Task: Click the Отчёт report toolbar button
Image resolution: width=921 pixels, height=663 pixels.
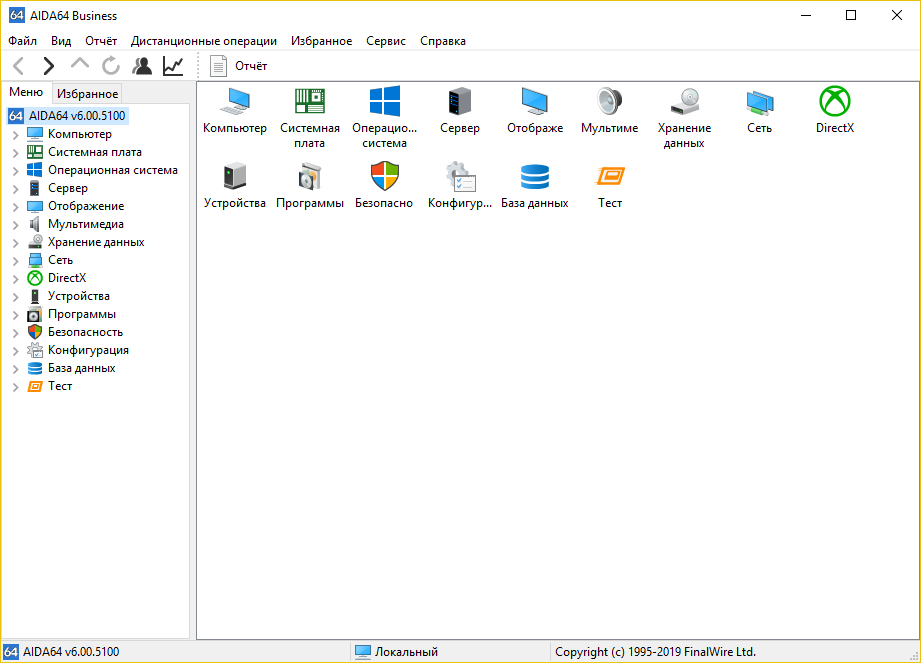Action: [238, 66]
